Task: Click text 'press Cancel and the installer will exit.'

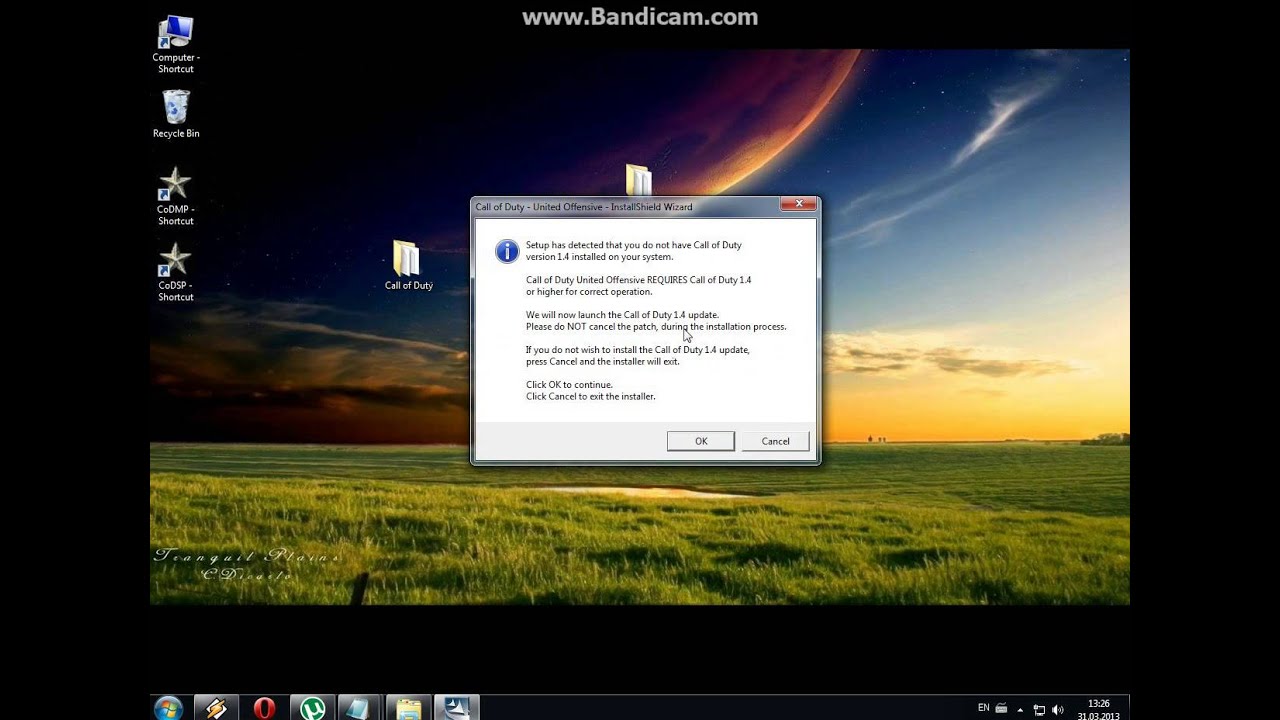Action: [603, 362]
